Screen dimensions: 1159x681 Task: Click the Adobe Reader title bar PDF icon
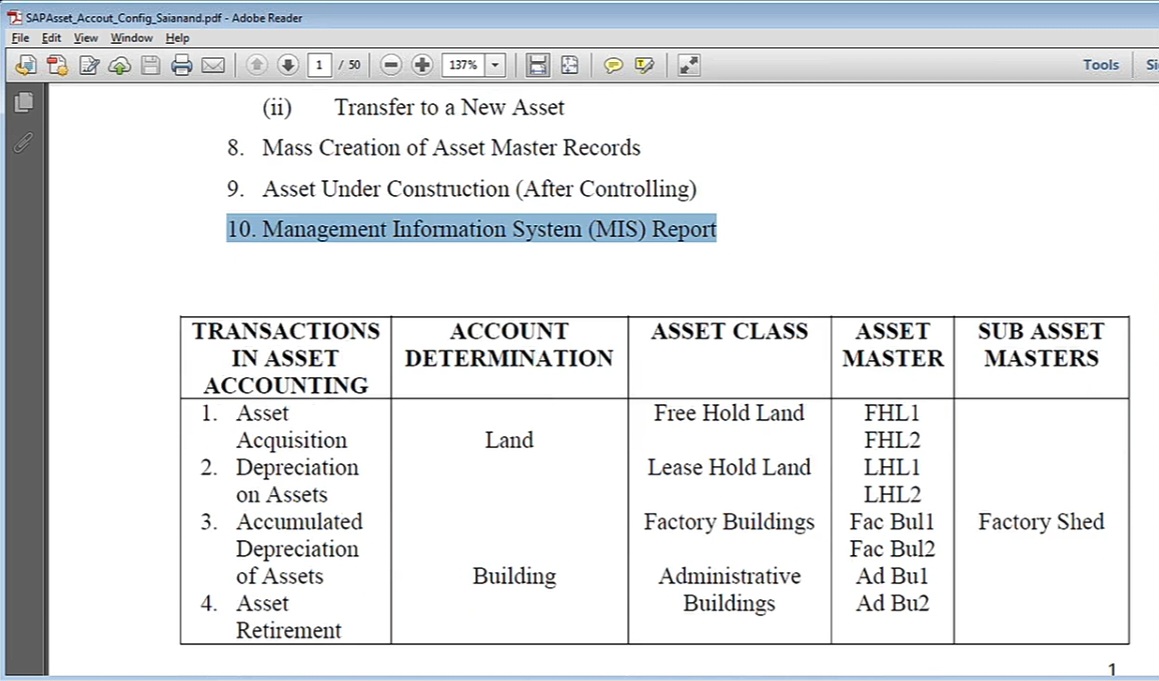14,17
